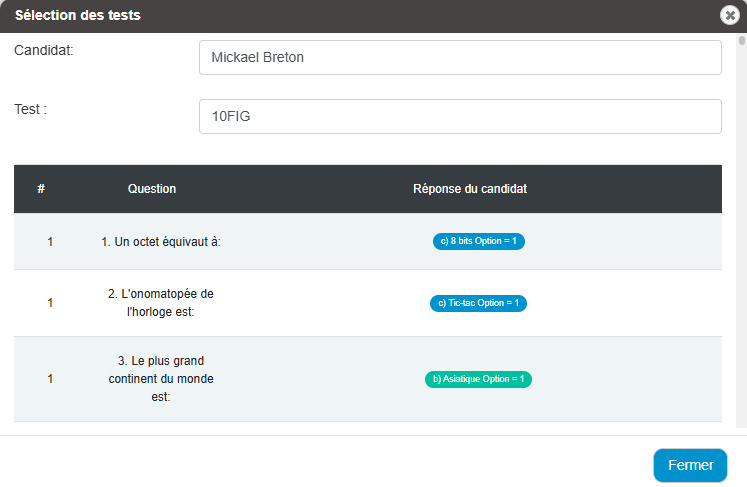747x487 pixels.
Task: Click the number cell in first question row
Action: 50,242
